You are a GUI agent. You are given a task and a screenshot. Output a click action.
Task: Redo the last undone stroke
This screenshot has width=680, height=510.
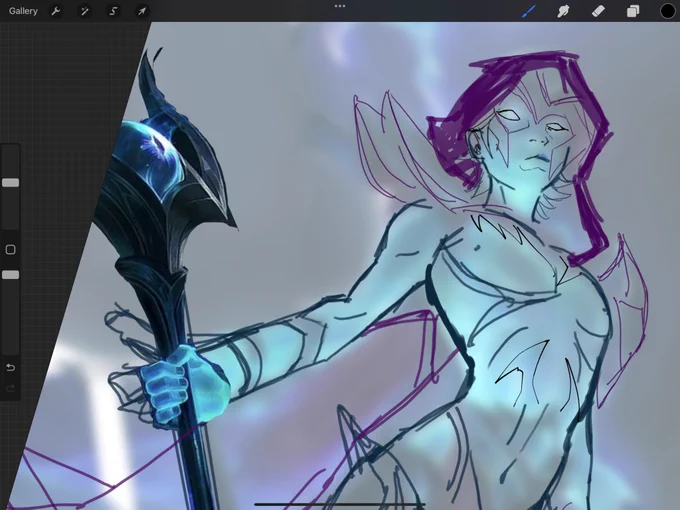(10, 388)
